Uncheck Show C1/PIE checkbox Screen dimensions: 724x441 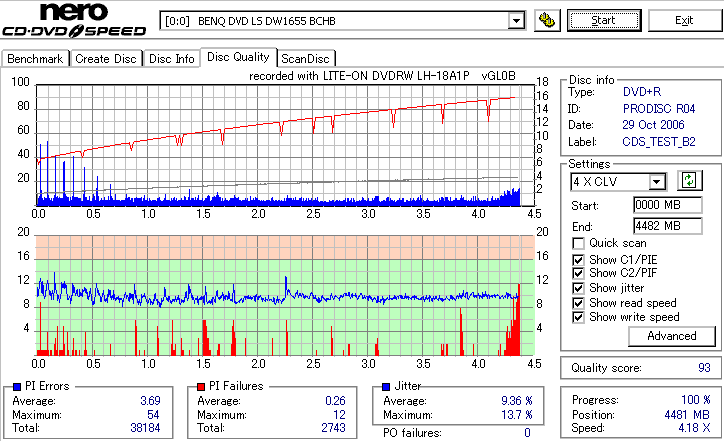click(x=578, y=260)
